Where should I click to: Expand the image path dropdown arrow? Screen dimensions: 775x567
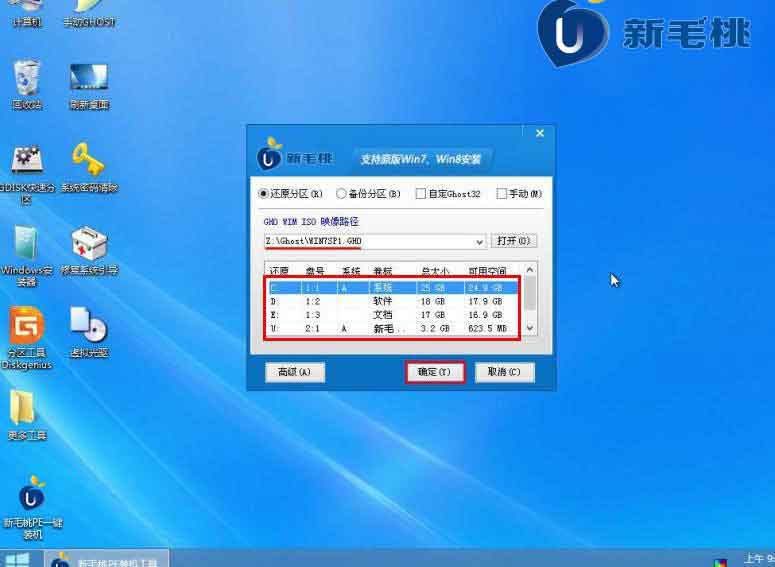coord(479,242)
